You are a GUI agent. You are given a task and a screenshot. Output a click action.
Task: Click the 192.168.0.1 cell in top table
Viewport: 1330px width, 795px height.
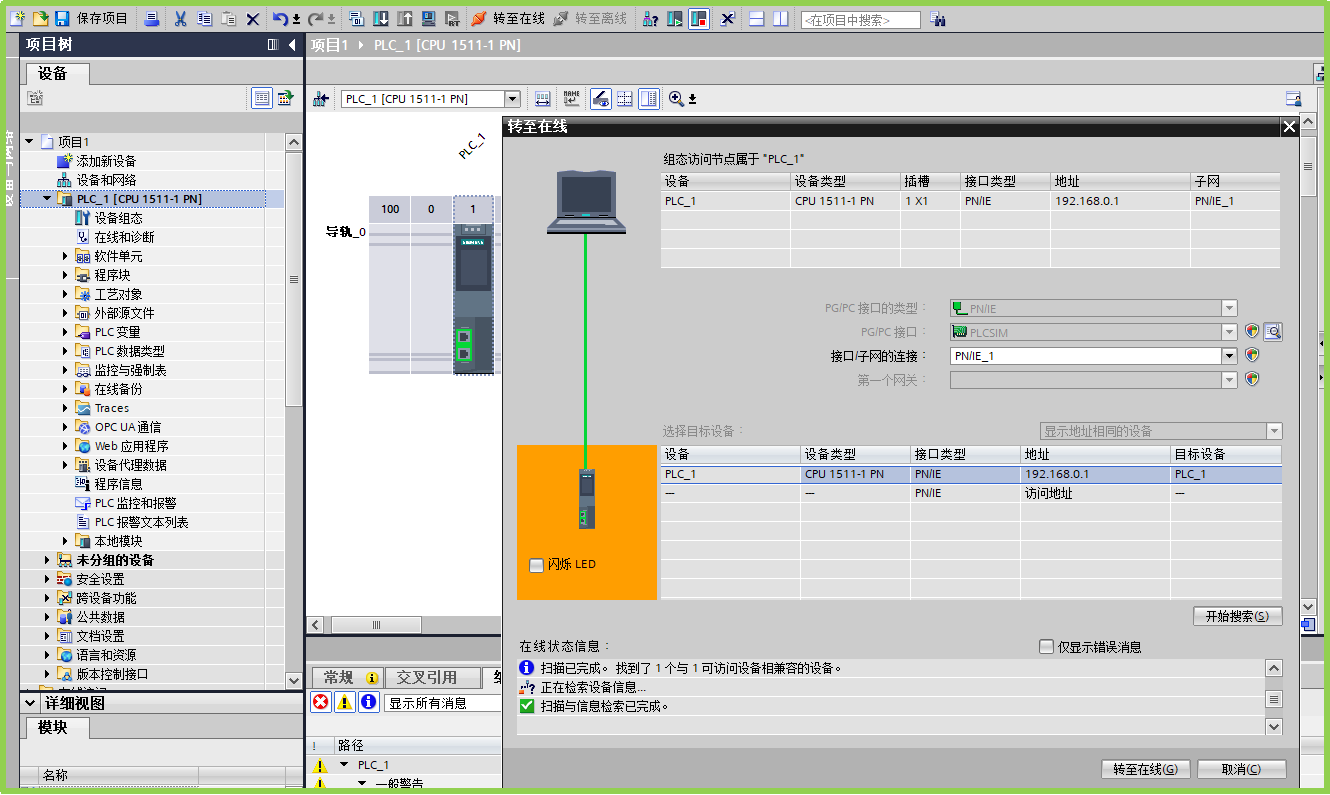(x=1120, y=201)
